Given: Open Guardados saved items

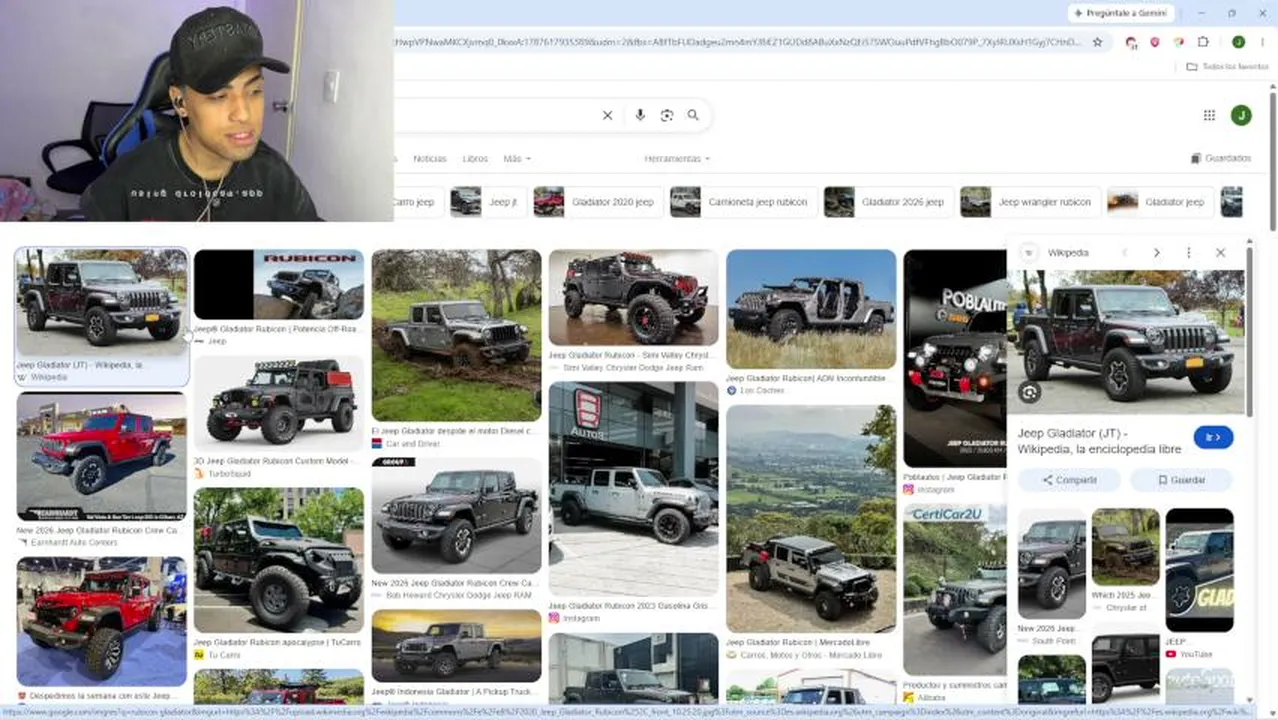Looking at the screenshot, I should coord(1221,158).
